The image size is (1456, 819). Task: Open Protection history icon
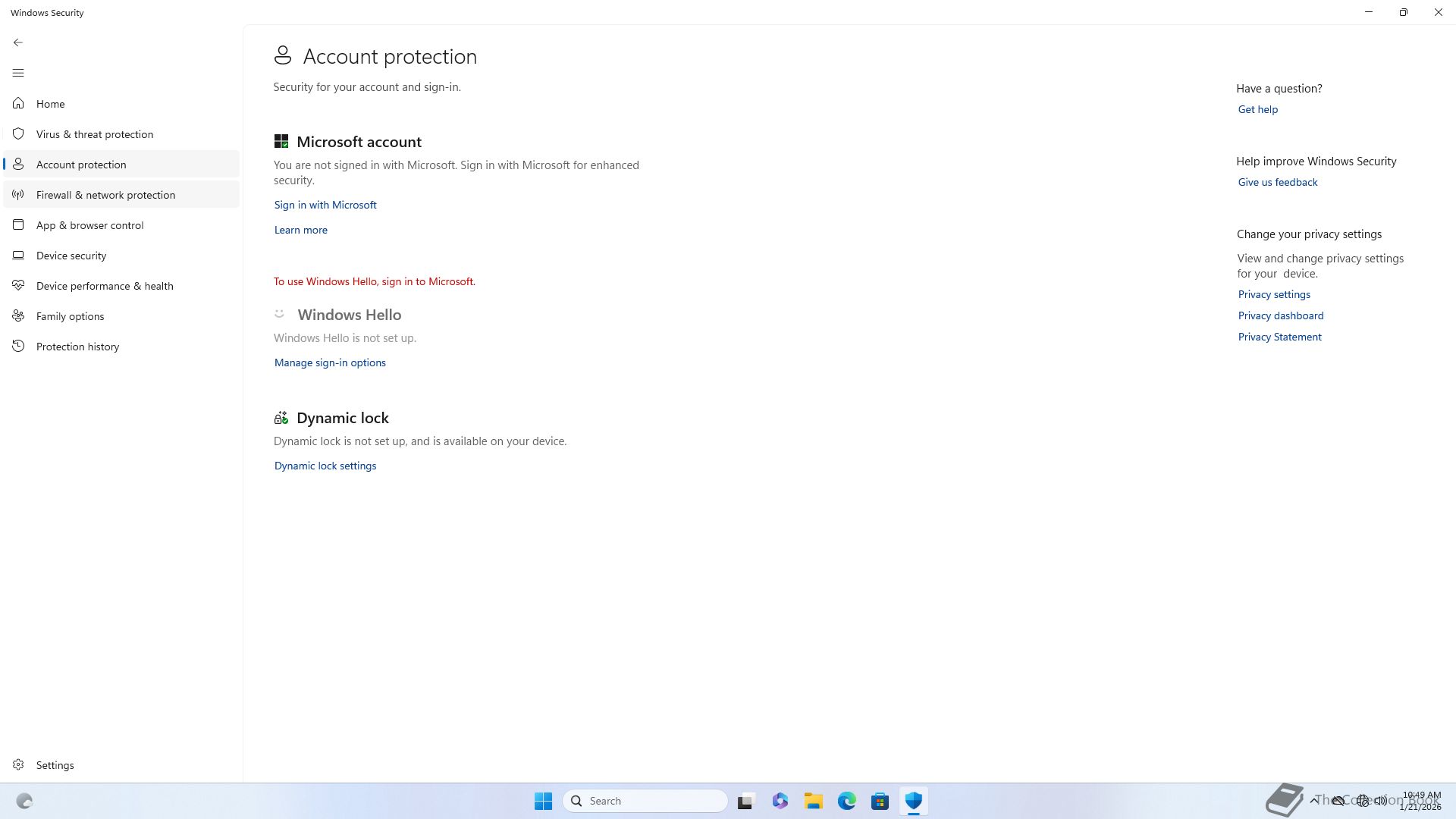pyautogui.click(x=18, y=346)
